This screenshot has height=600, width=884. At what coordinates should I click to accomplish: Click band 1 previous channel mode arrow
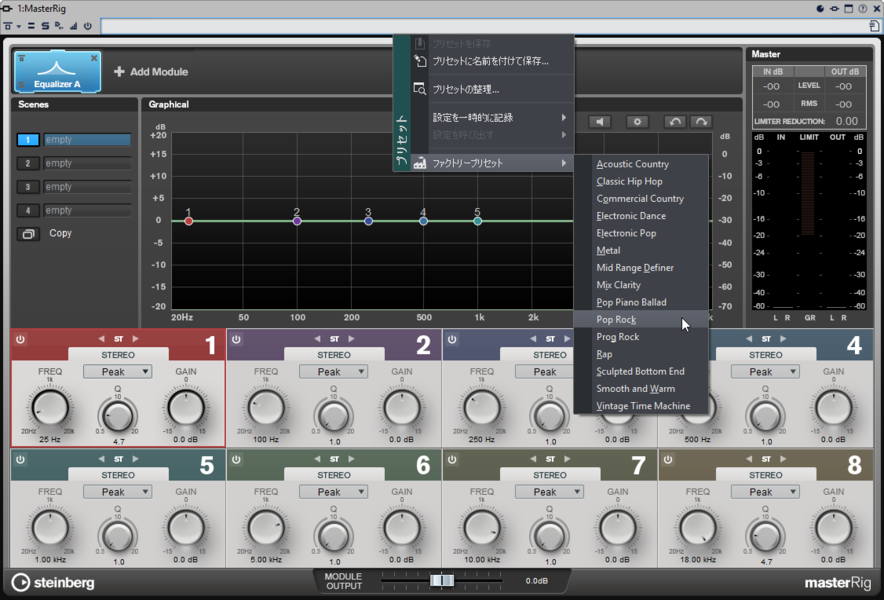point(101,339)
